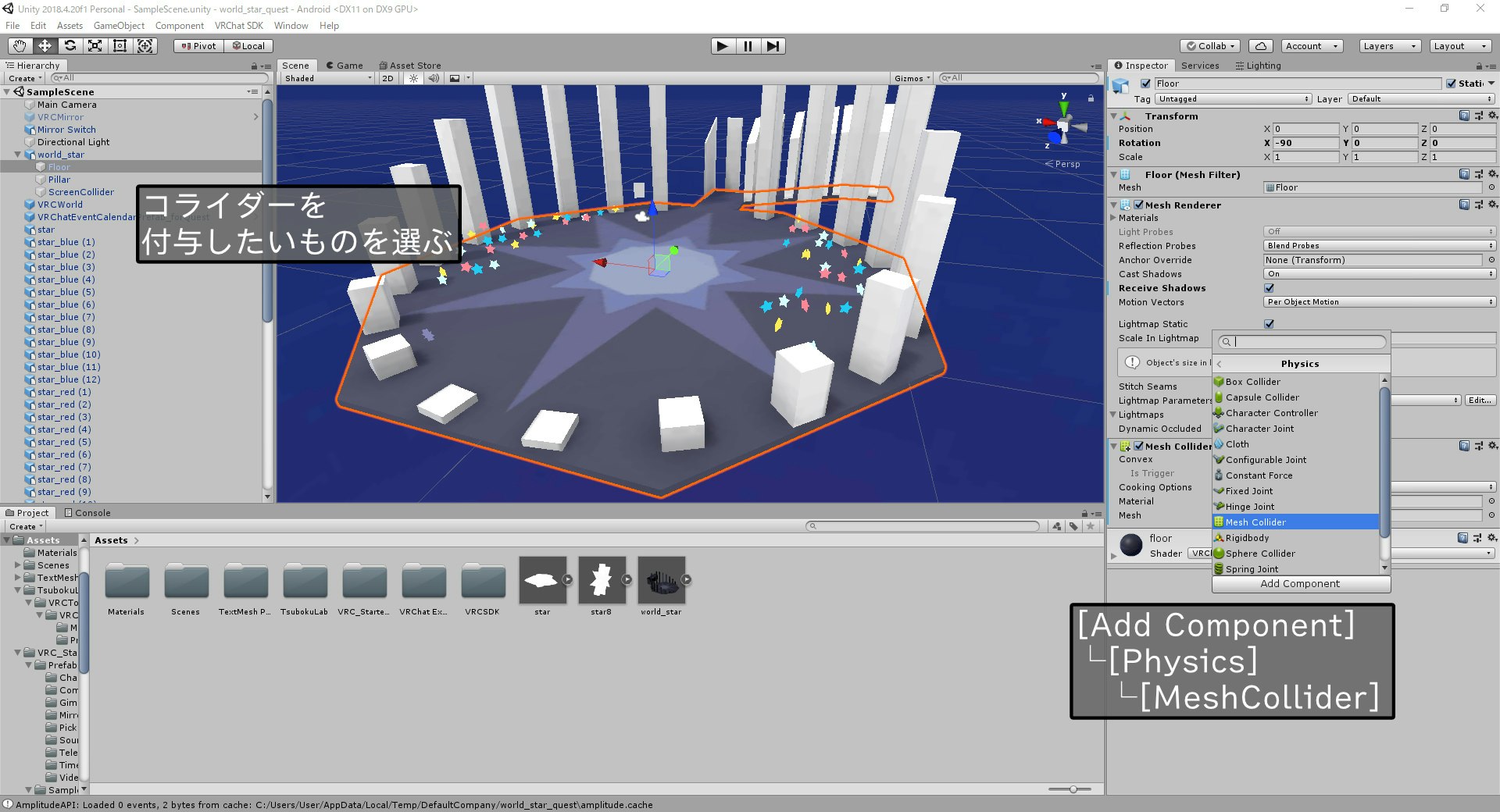The image size is (1500, 812).
Task: Select the Rotate tool in the toolbar
Action: click(70, 46)
